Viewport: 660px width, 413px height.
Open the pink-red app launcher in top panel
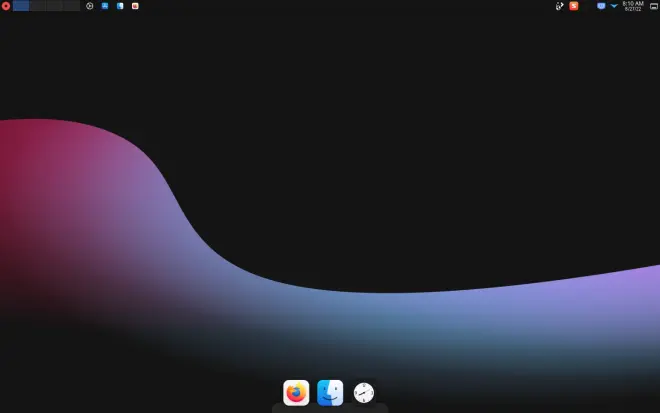pos(135,6)
